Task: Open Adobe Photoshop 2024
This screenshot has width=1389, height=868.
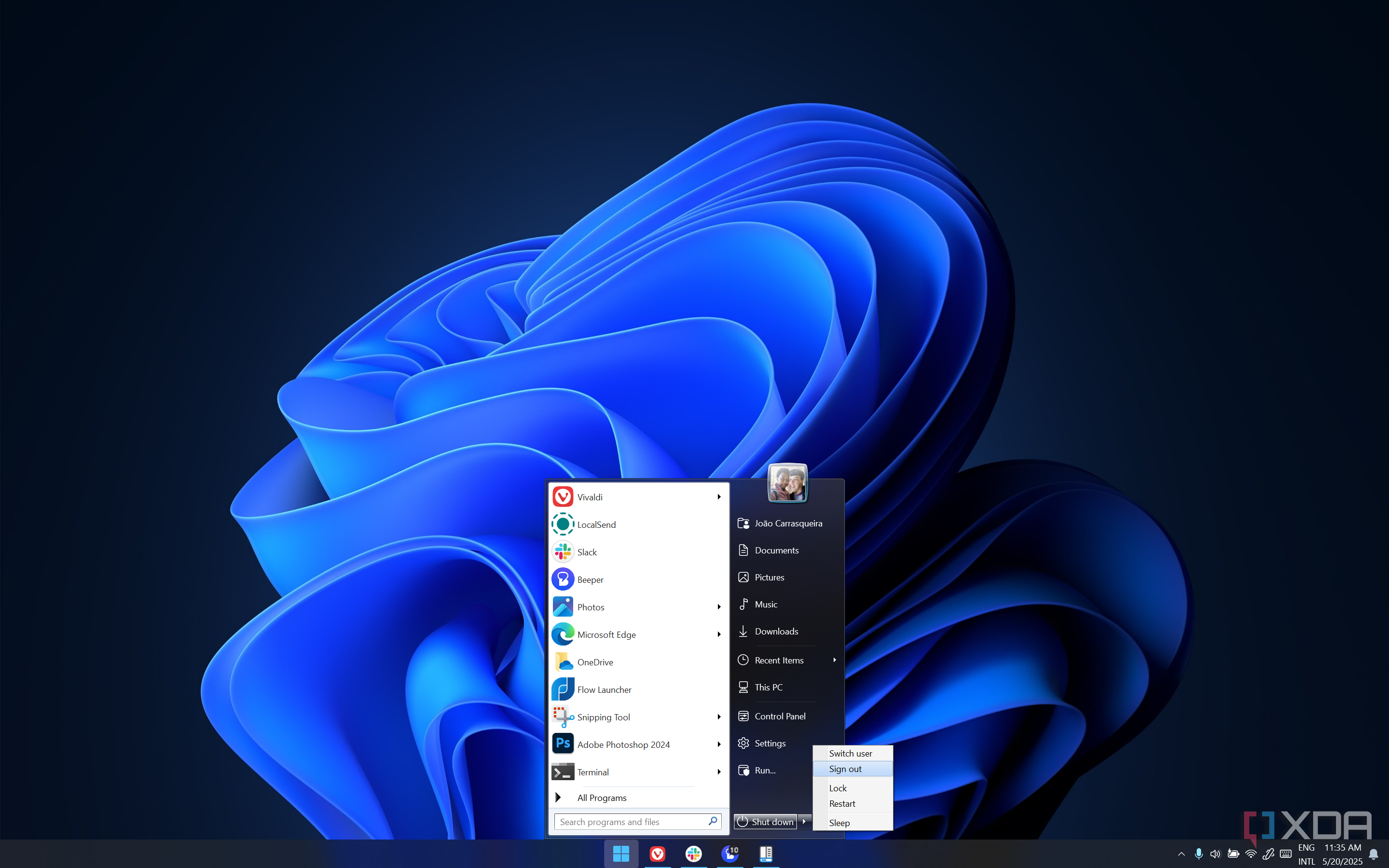Action: coord(623,744)
